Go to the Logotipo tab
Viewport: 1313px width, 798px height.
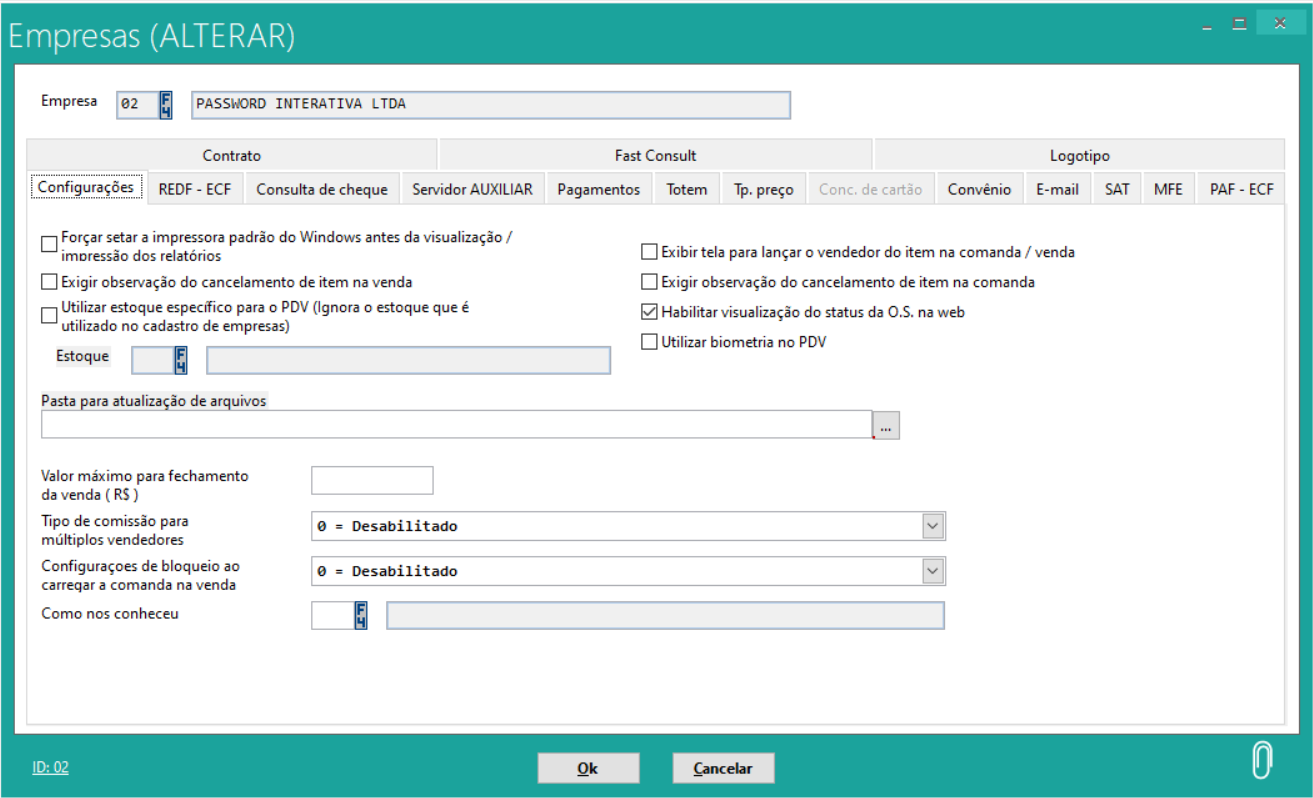1079,155
